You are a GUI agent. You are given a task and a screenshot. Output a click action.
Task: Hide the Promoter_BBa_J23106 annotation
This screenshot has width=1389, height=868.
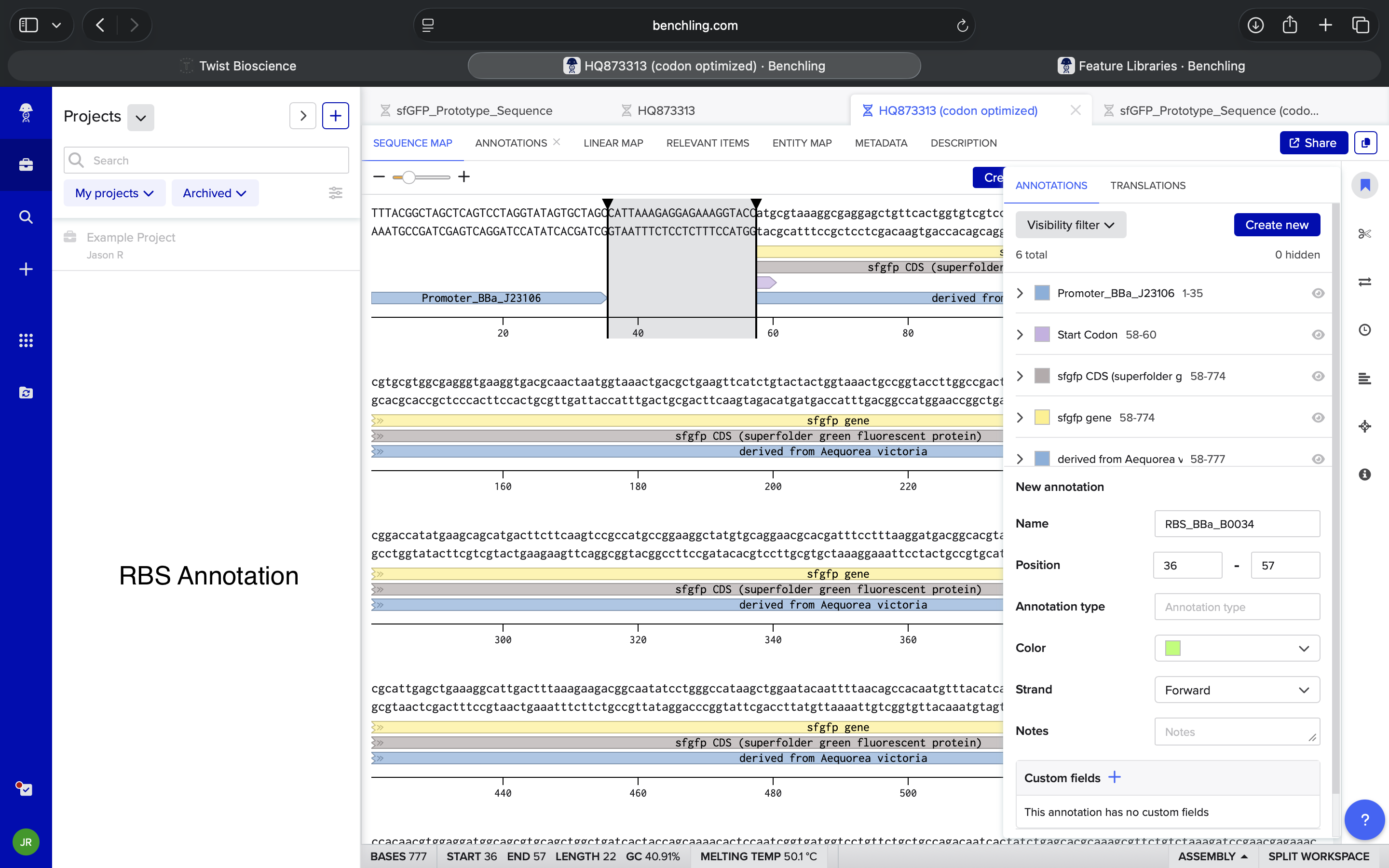click(1318, 293)
